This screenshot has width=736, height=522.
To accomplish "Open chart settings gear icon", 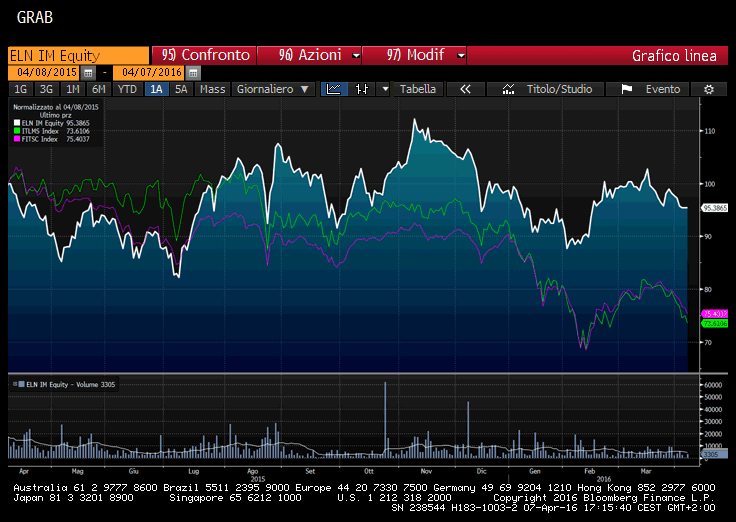I will click(x=709, y=89).
